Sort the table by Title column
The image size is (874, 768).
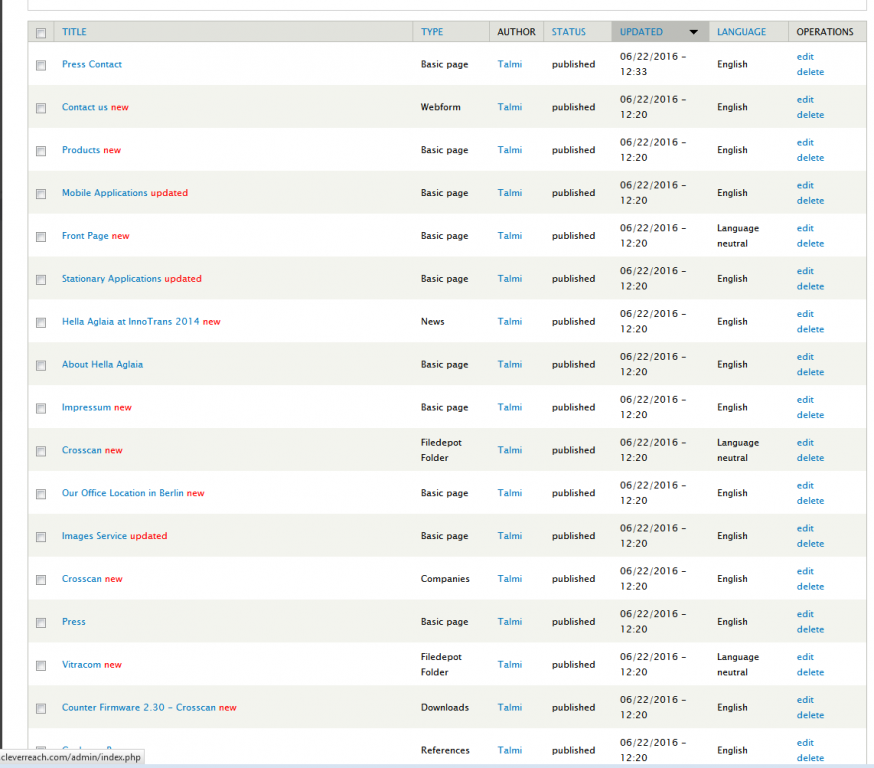74,32
